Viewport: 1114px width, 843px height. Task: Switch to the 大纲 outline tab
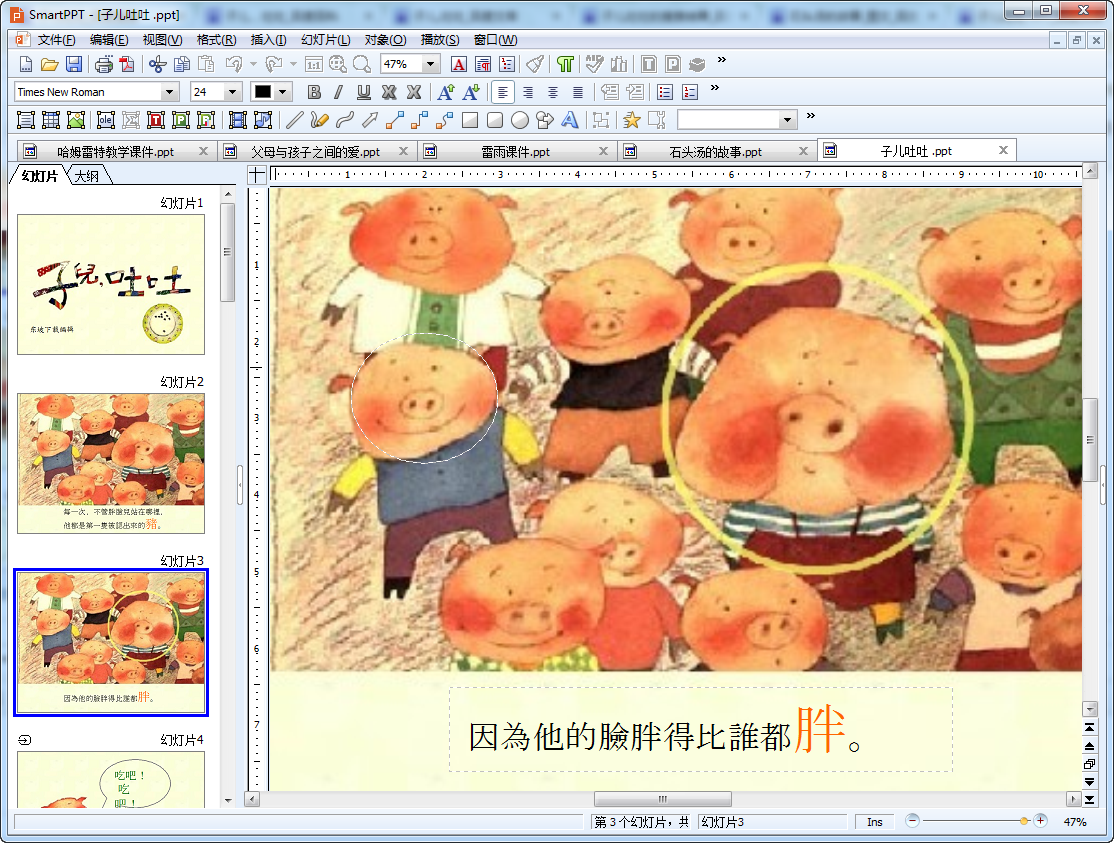[x=87, y=175]
